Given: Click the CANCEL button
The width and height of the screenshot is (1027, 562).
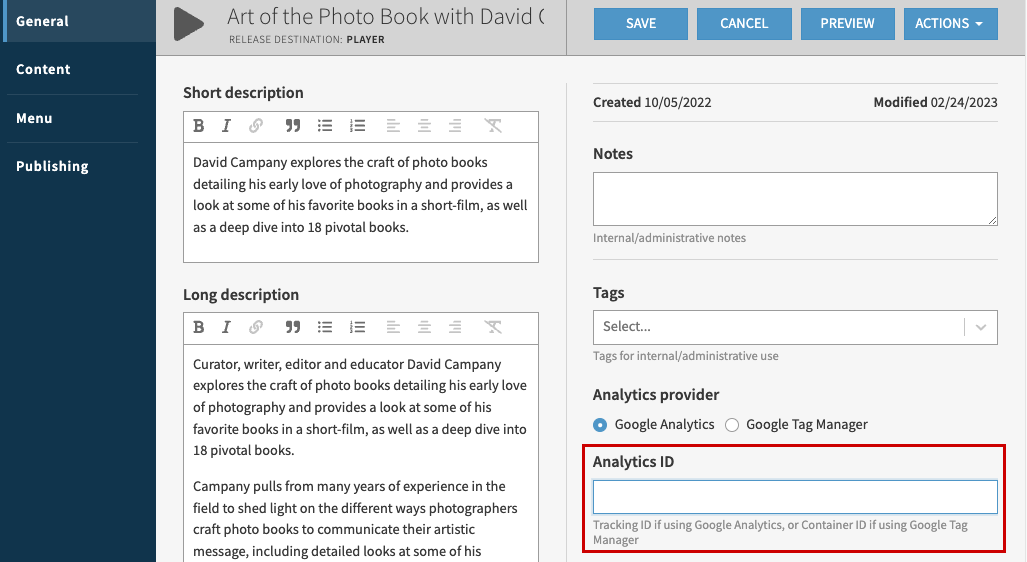Looking at the screenshot, I should (x=744, y=24).
